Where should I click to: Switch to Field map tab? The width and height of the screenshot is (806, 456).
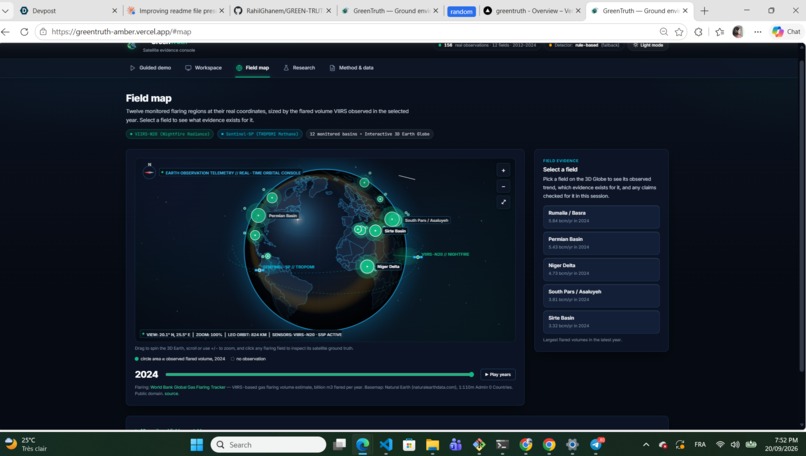coord(252,68)
